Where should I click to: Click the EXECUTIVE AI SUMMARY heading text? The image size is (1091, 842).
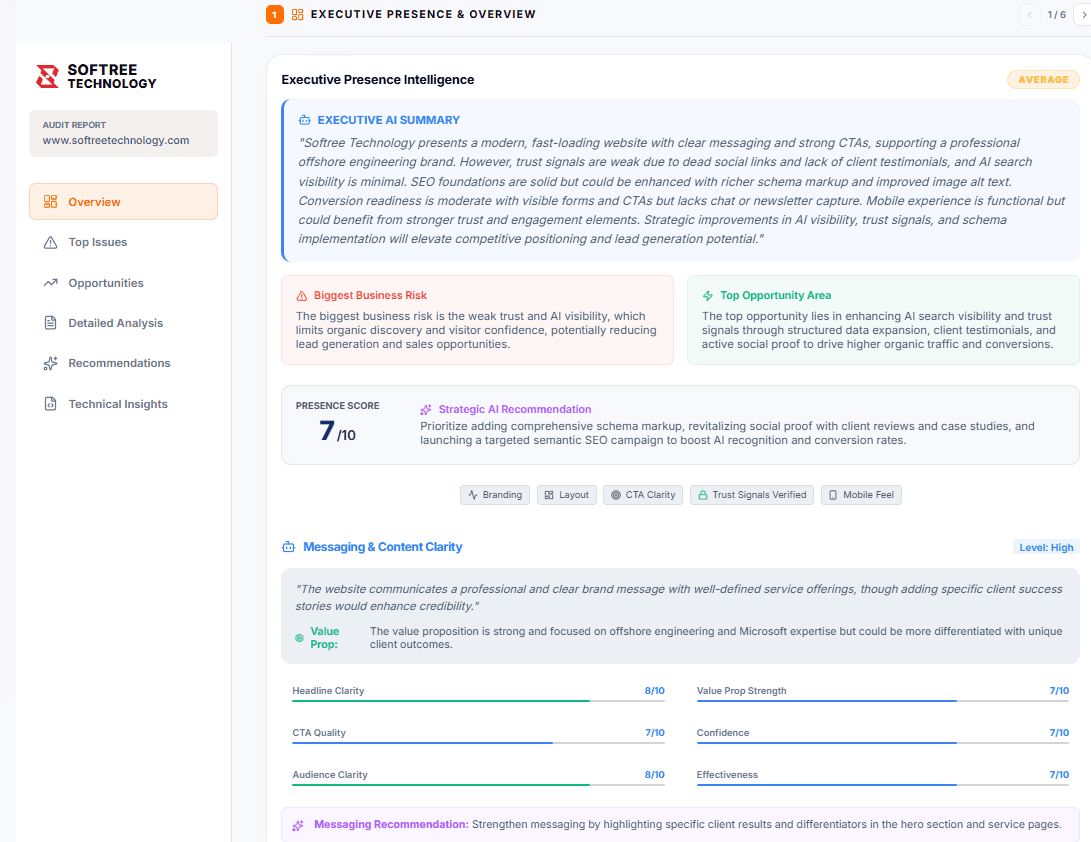click(x=388, y=120)
